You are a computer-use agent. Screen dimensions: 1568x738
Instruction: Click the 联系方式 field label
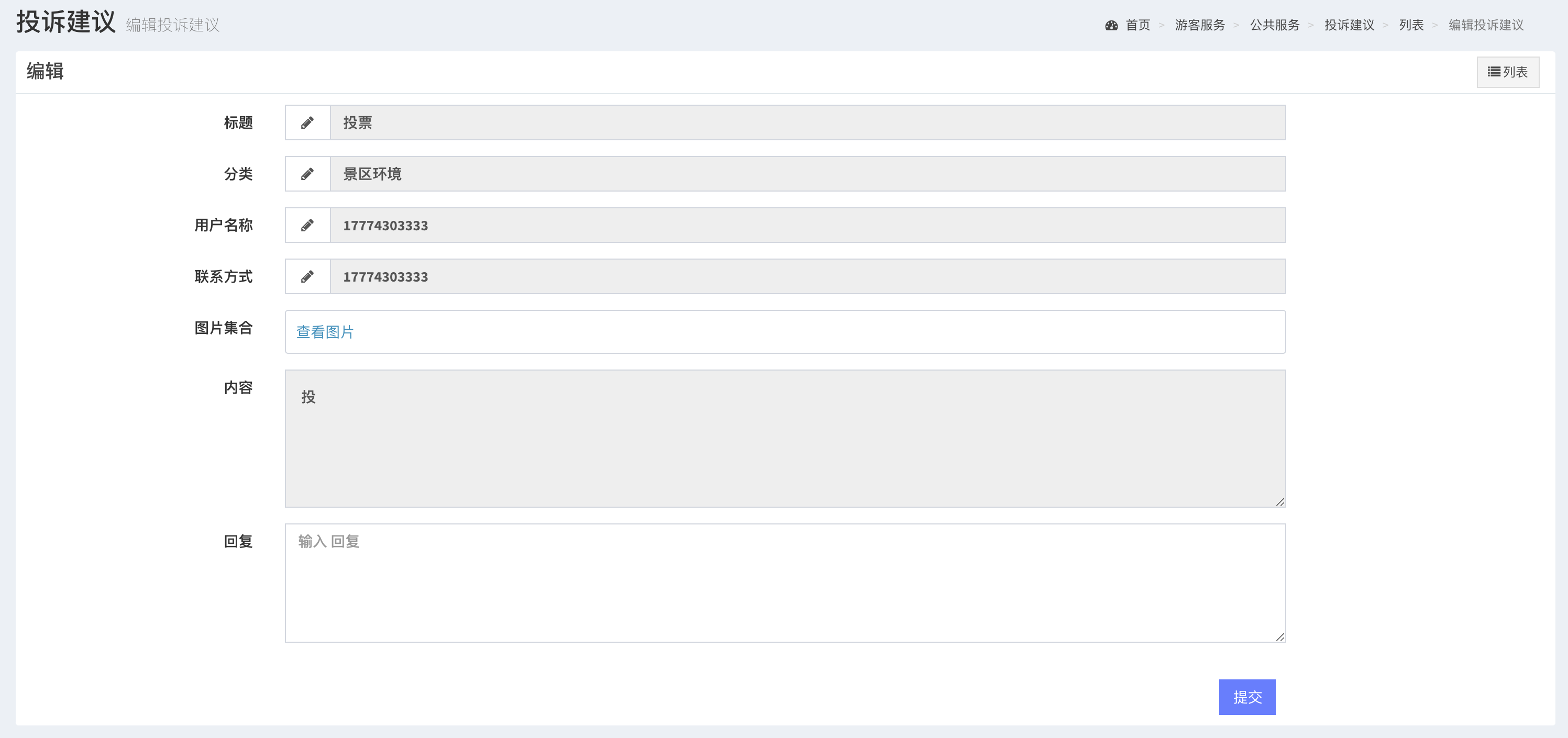point(224,277)
